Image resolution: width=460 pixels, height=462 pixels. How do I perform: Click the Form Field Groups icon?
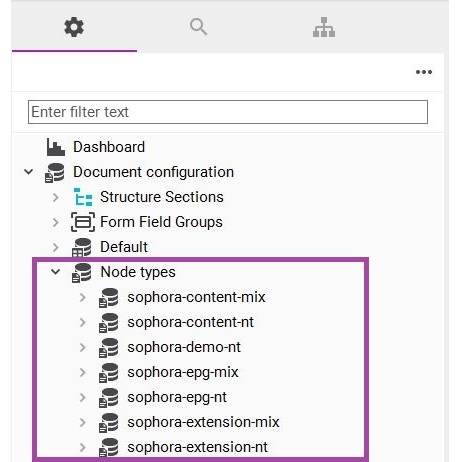point(83,222)
